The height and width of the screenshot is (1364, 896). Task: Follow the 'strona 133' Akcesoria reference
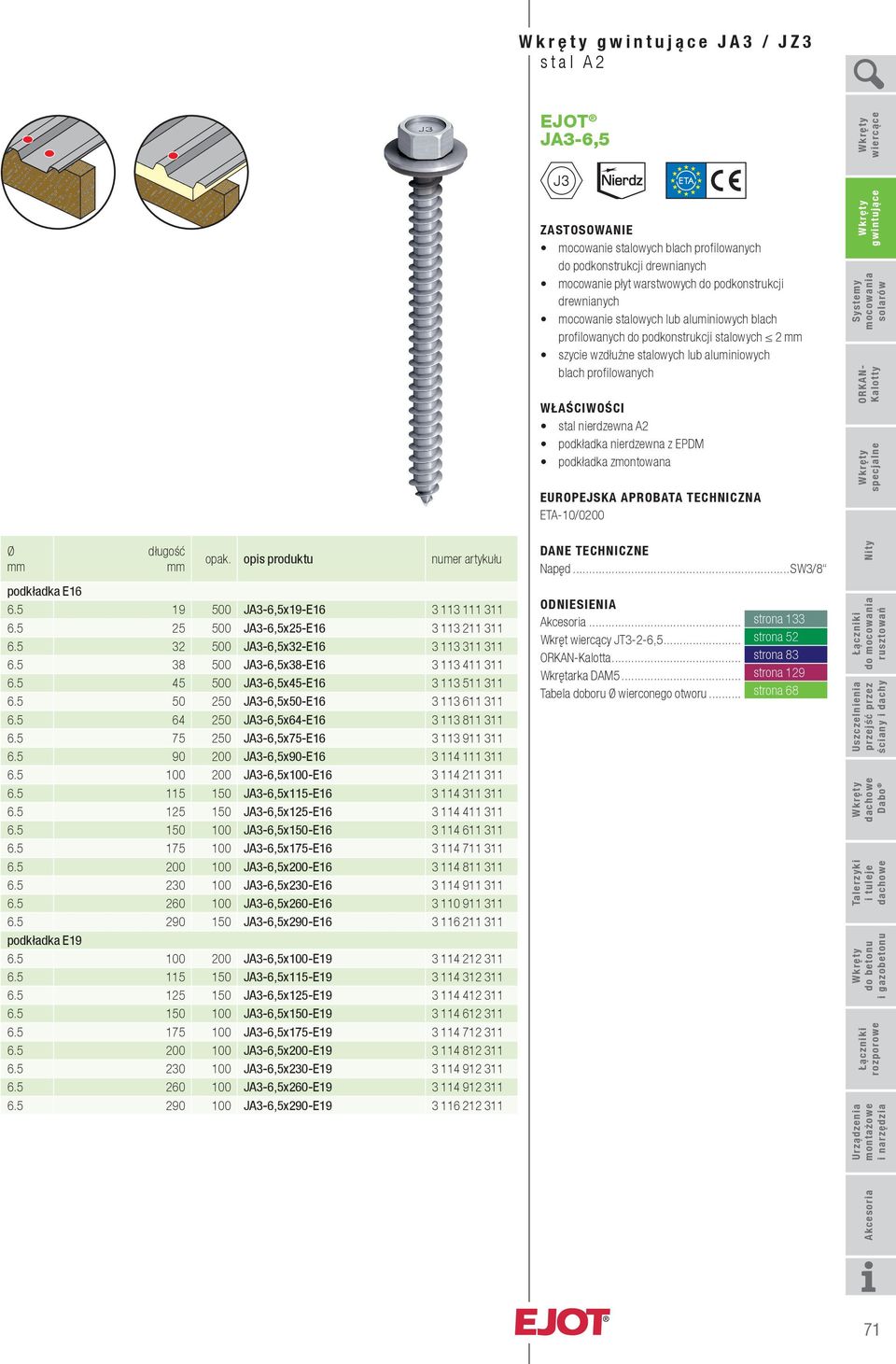click(785, 619)
